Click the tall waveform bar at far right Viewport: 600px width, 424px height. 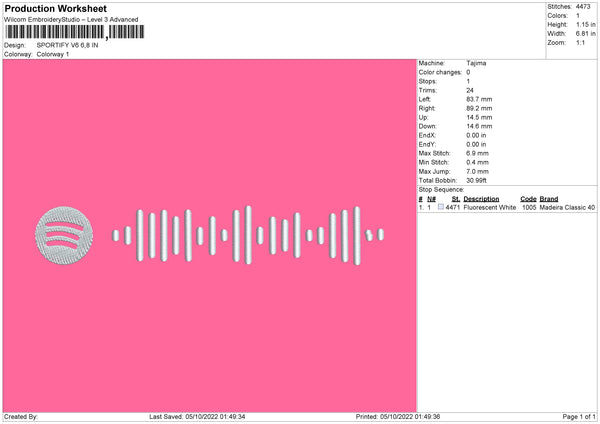pyautogui.click(x=357, y=236)
